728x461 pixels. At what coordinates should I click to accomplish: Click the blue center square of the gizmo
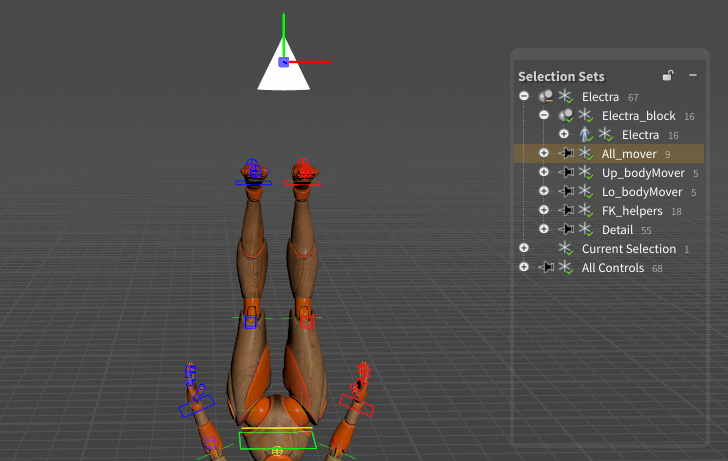[284, 62]
